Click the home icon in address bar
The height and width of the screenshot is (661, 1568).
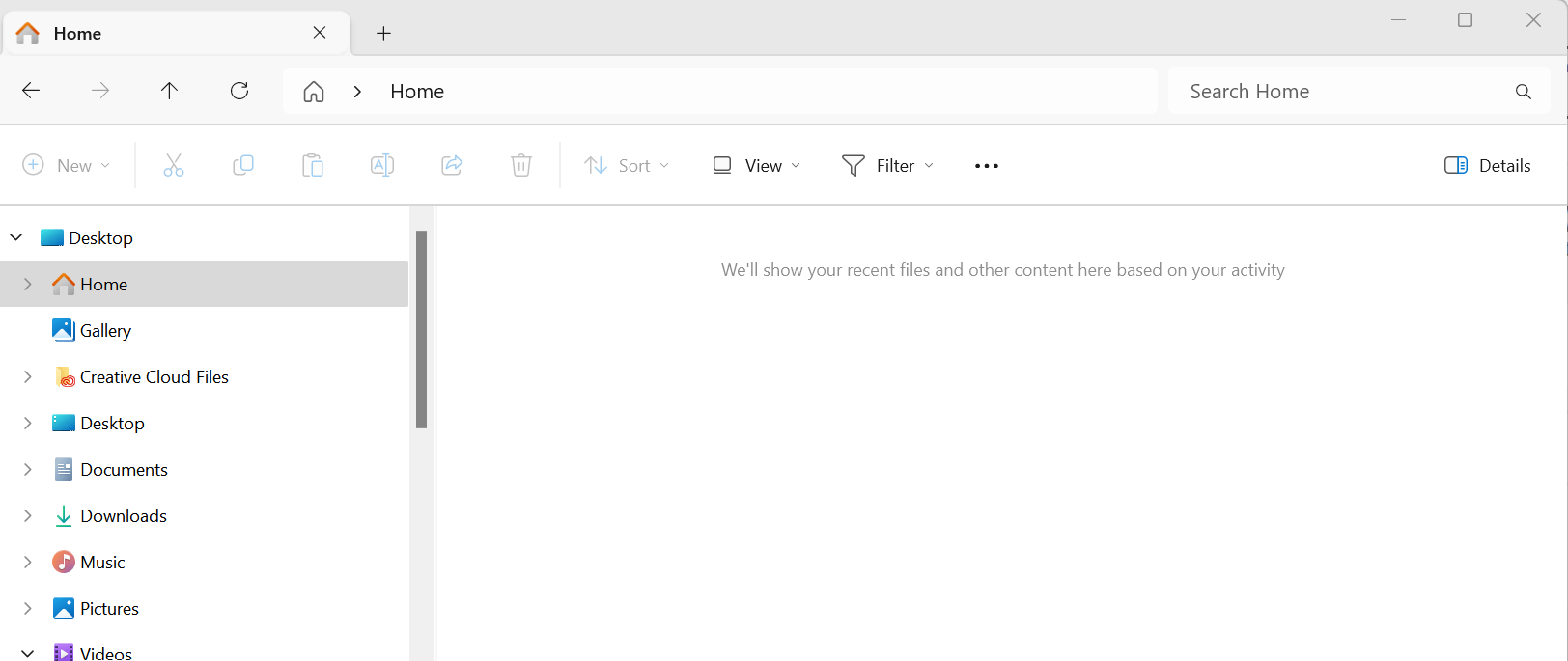coord(314,92)
